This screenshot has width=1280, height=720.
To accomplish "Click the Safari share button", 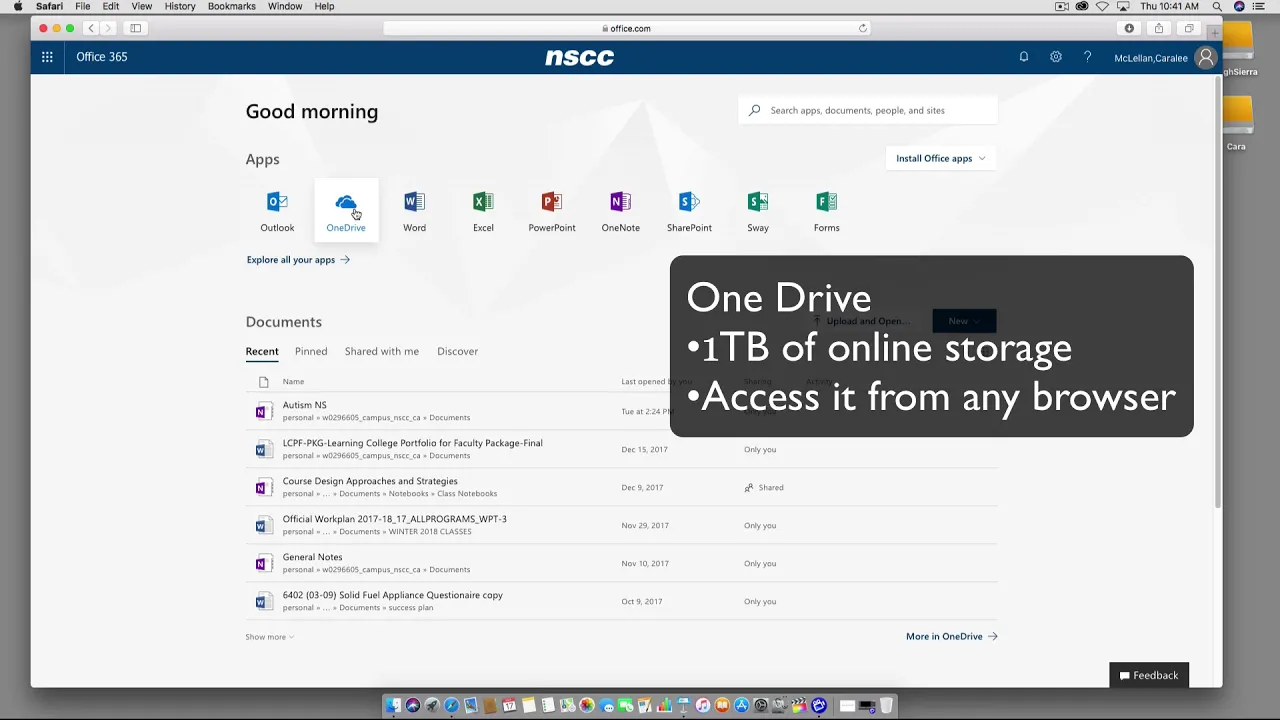I will click(1159, 28).
